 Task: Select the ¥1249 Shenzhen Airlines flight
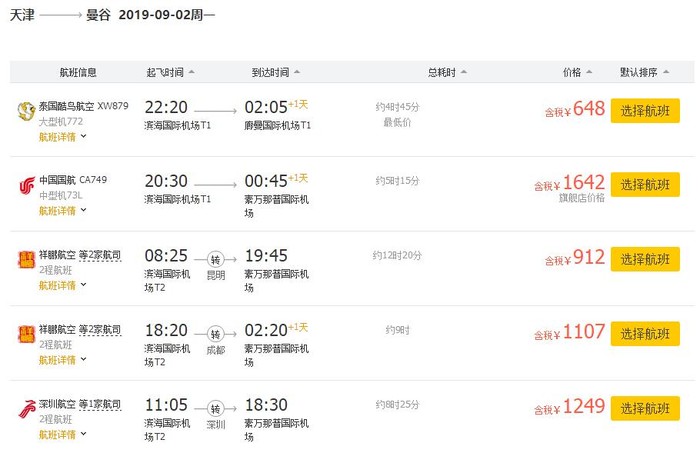(x=644, y=408)
